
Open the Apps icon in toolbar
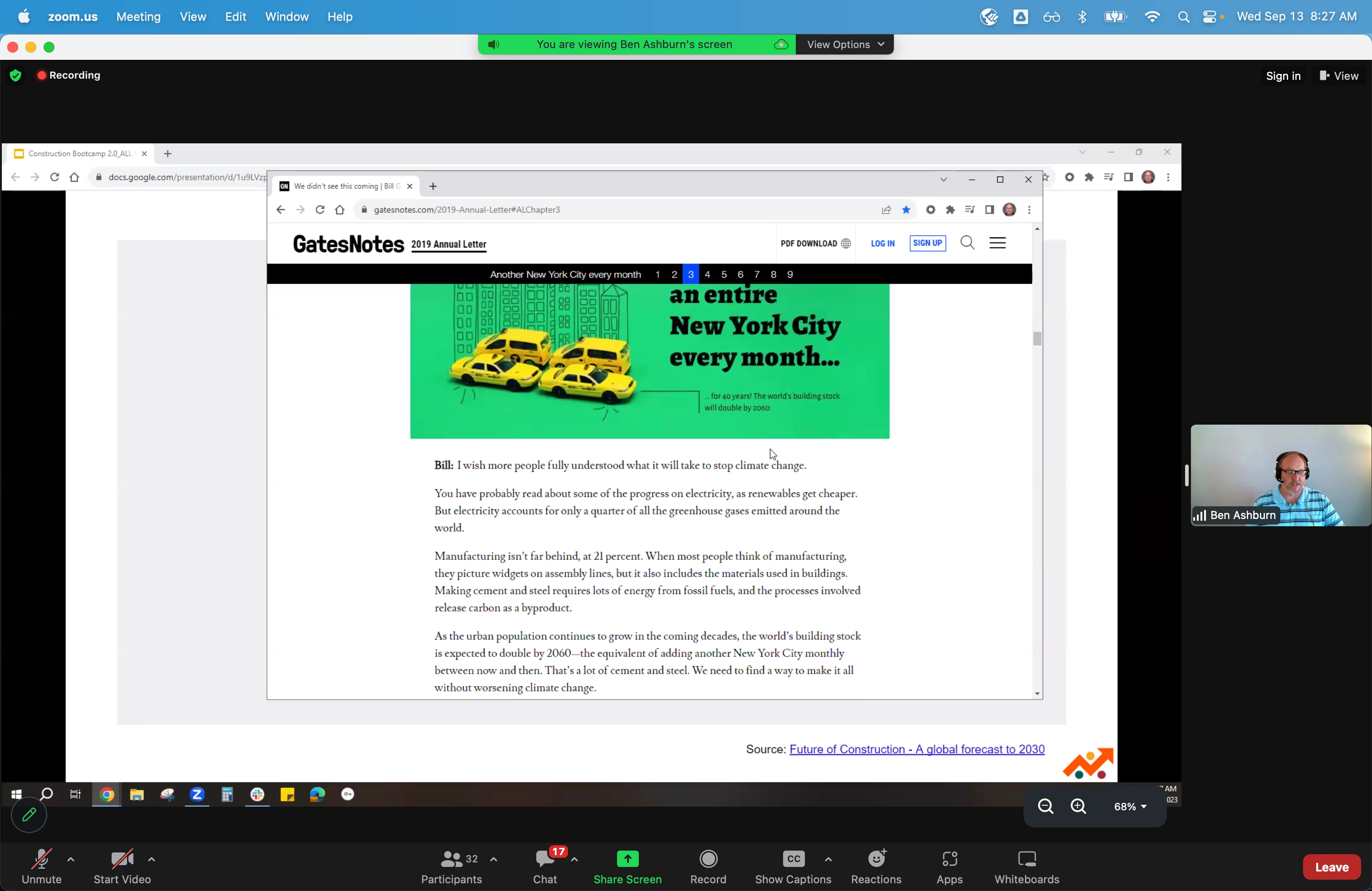pyautogui.click(x=950, y=860)
